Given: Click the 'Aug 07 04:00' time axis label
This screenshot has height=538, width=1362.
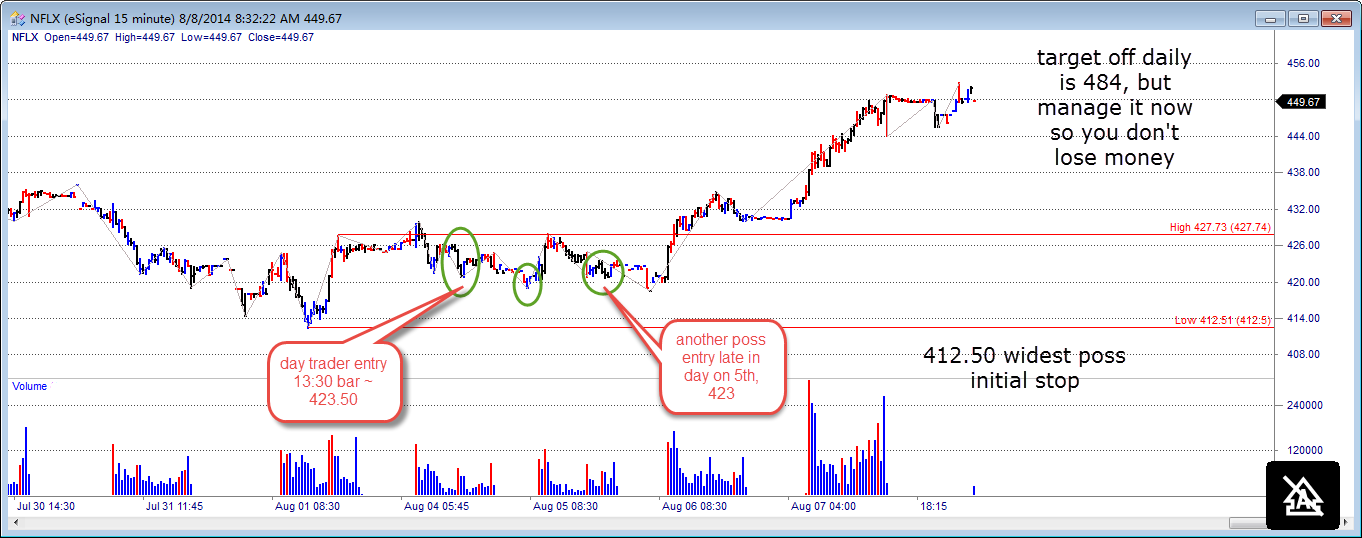Looking at the screenshot, I should pyautogui.click(x=823, y=507).
